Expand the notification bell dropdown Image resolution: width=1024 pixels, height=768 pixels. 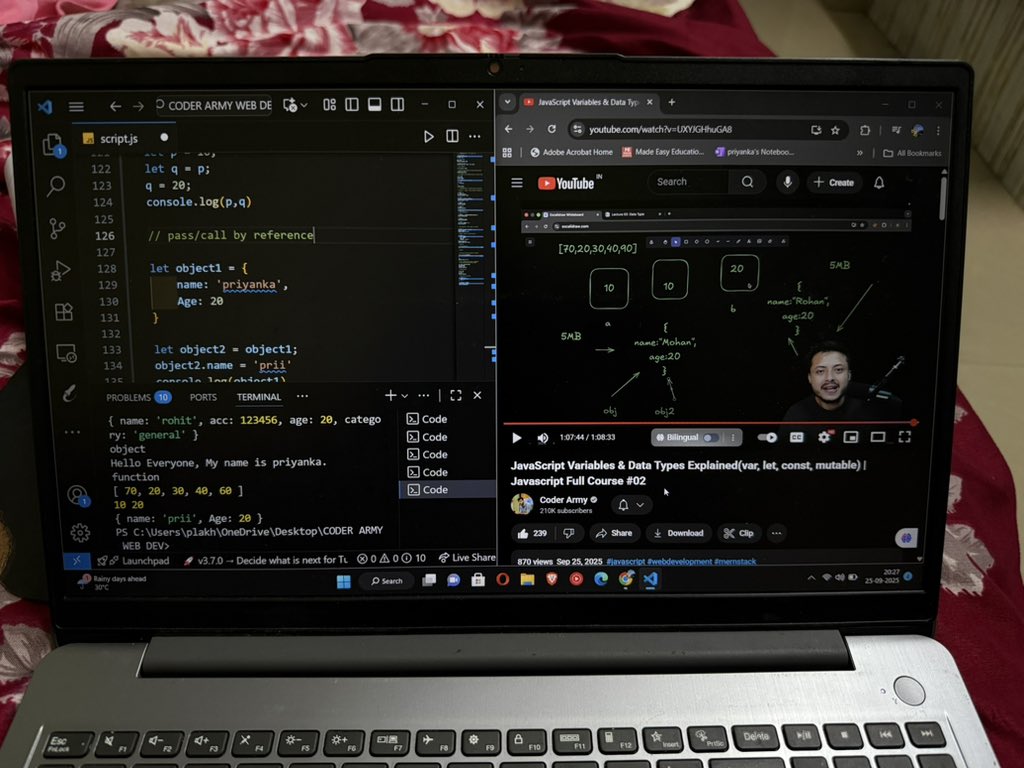(641, 505)
